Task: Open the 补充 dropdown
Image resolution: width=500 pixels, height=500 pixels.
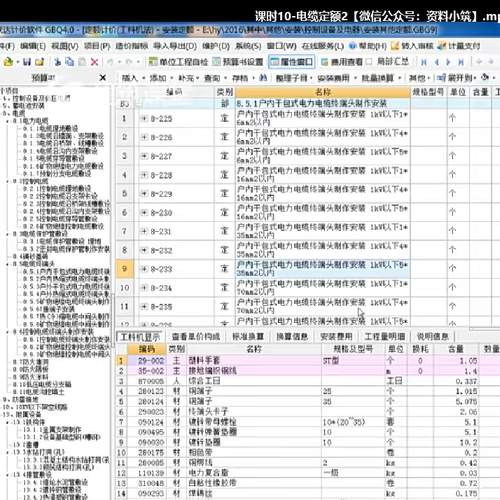Action: coord(189,78)
